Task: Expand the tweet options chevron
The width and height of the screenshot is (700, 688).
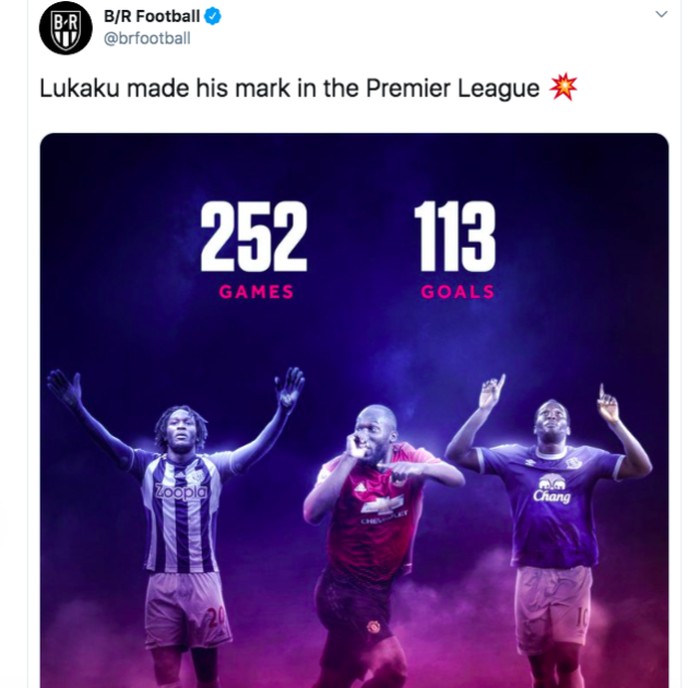Action: point(661,15)
